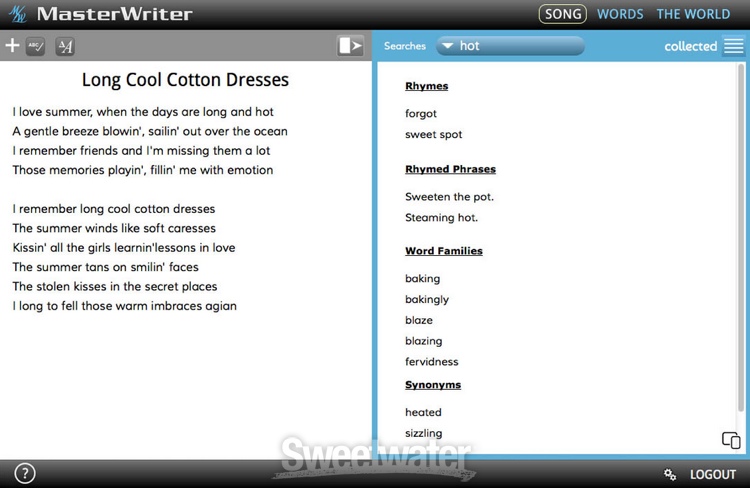Open the collected list menu icon

[x=734, y=46]
